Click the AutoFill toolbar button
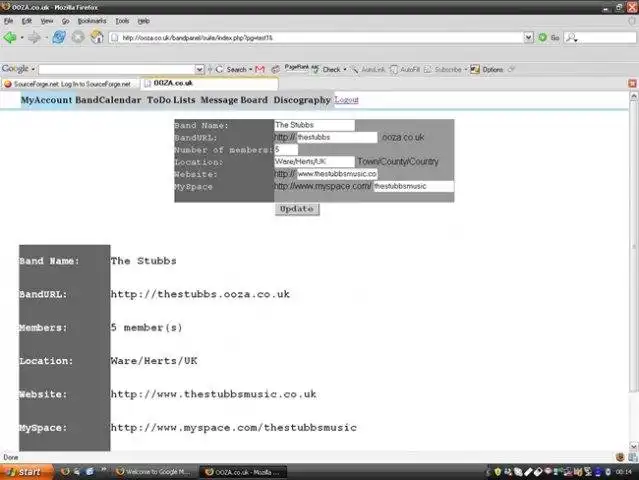The height and width of the screenshot is (480, 639). coord(405,70)
